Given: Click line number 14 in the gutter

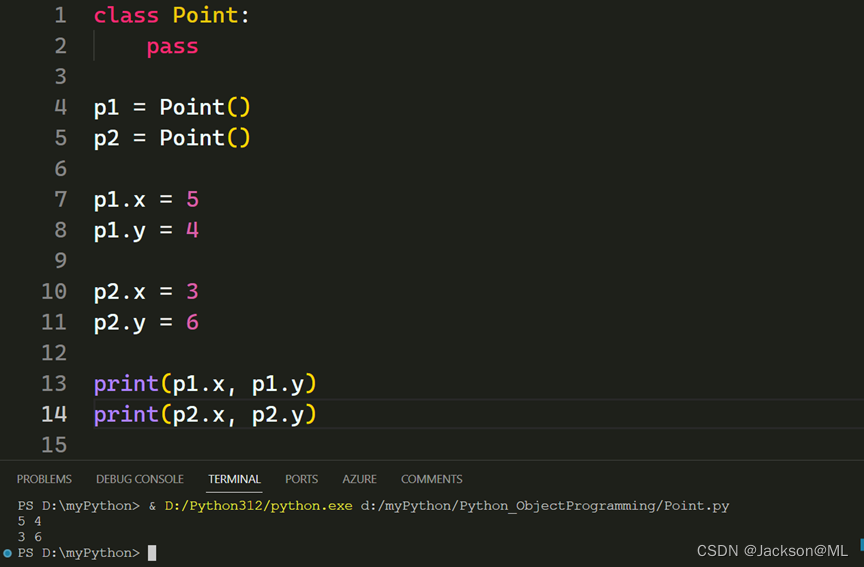Looking at the screenshot, I should [55, 414].
